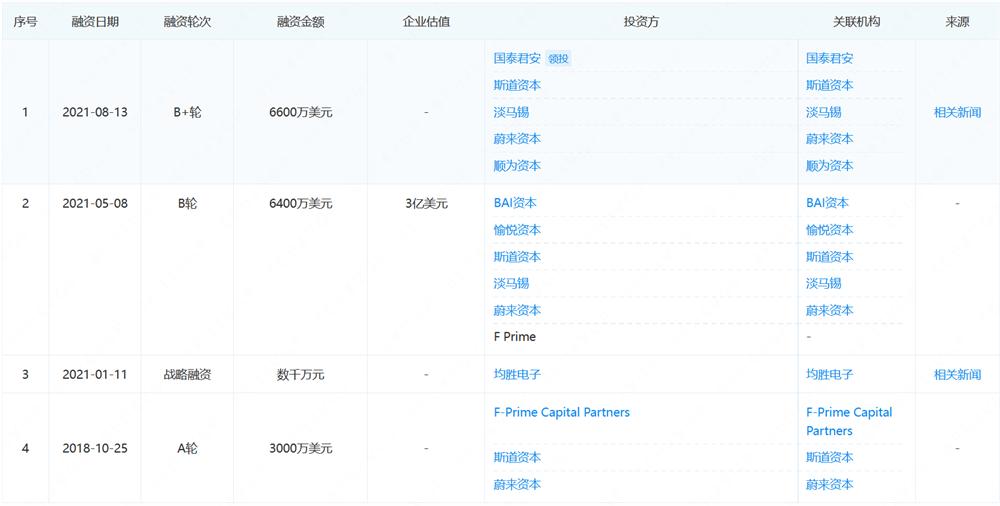Open 蔚来资本 关联机构 link in A轮 row
Image resolution: width=1000 pixels, height=506 pixels.
point(829,484)
